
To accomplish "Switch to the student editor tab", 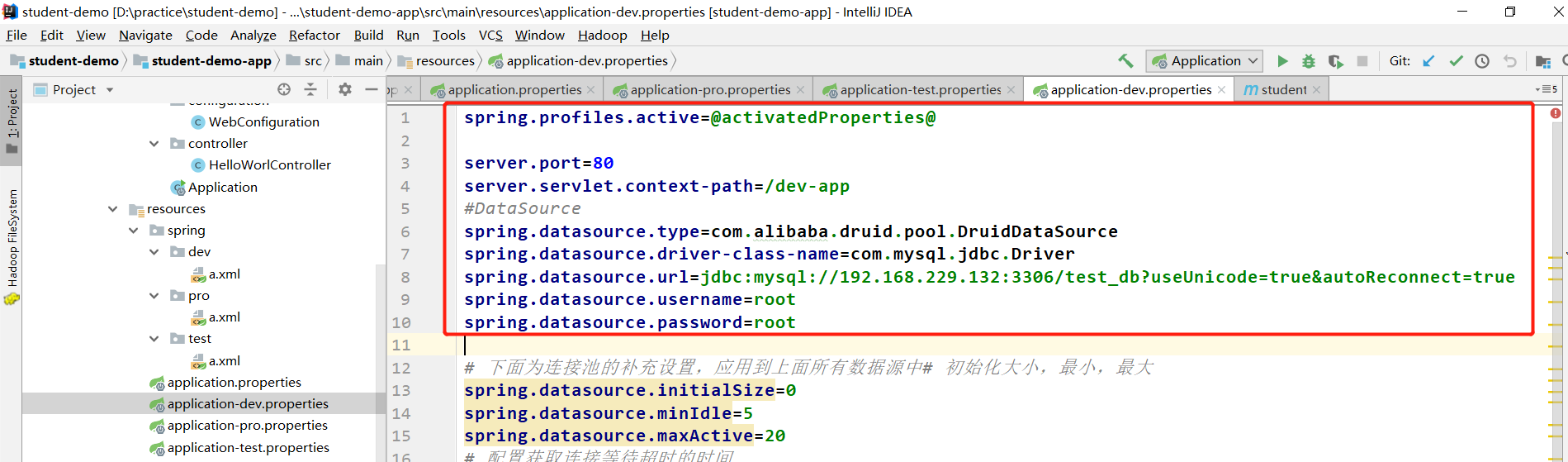I will click(x=1281, y=89).
